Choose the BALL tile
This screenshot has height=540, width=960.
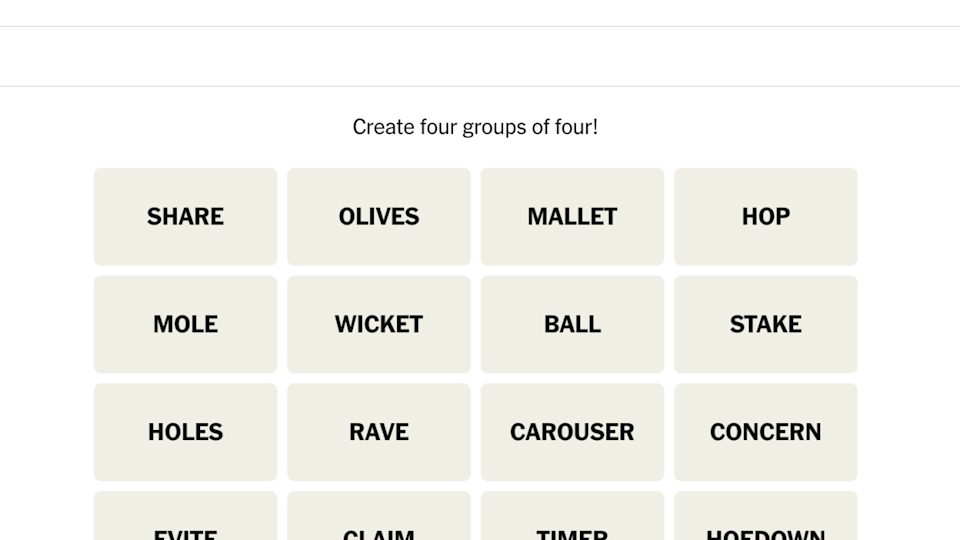point(572,324)
